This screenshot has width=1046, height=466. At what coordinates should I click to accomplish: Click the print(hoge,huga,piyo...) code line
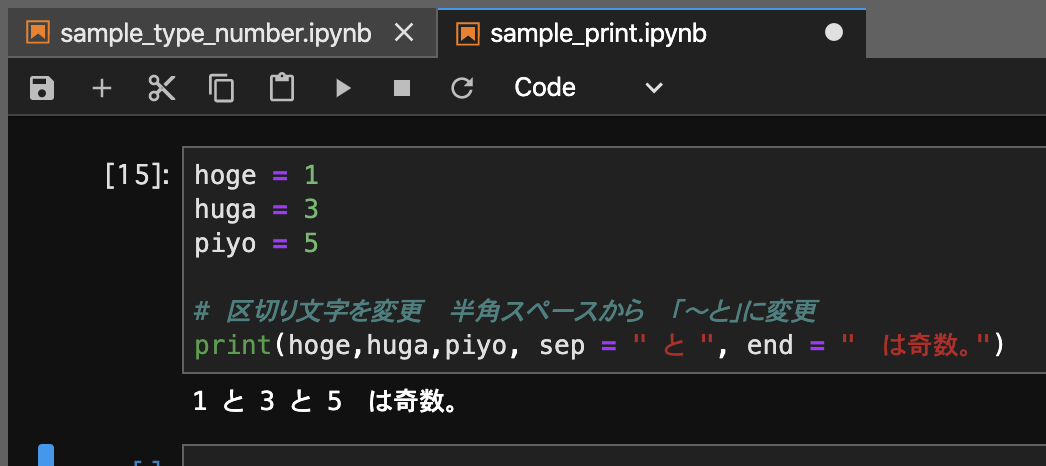[599, 345]
